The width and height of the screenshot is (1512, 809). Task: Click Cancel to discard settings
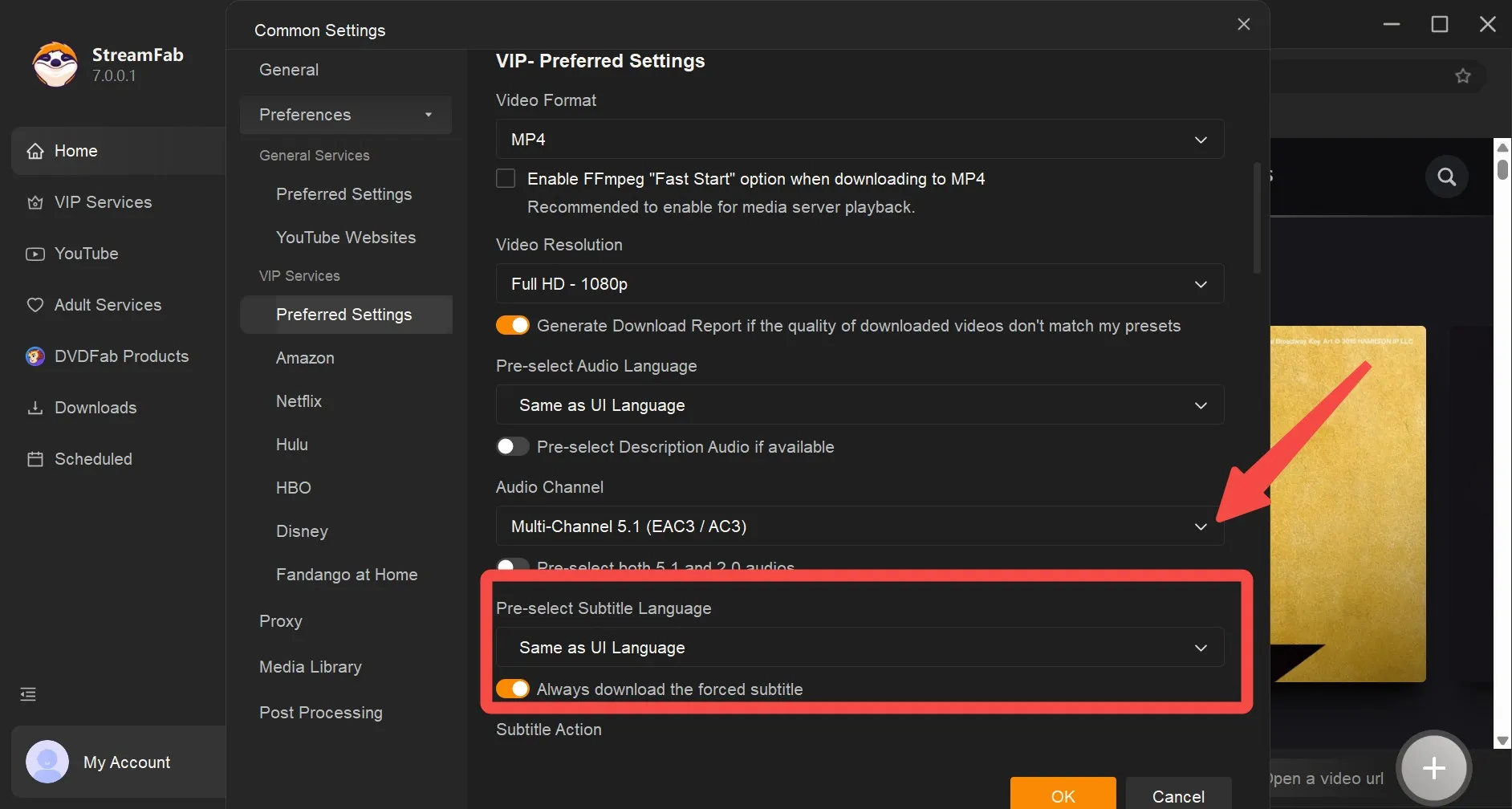coord(1177,795)
